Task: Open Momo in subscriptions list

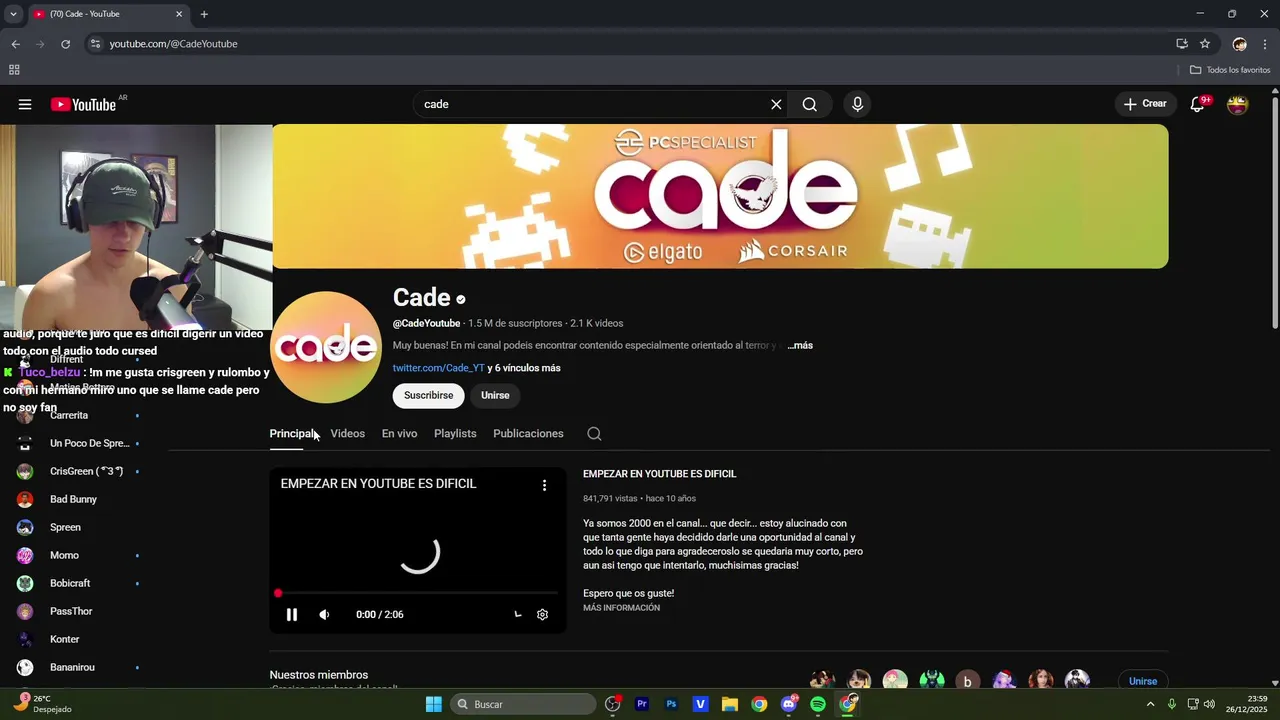Action: (64, 555)
